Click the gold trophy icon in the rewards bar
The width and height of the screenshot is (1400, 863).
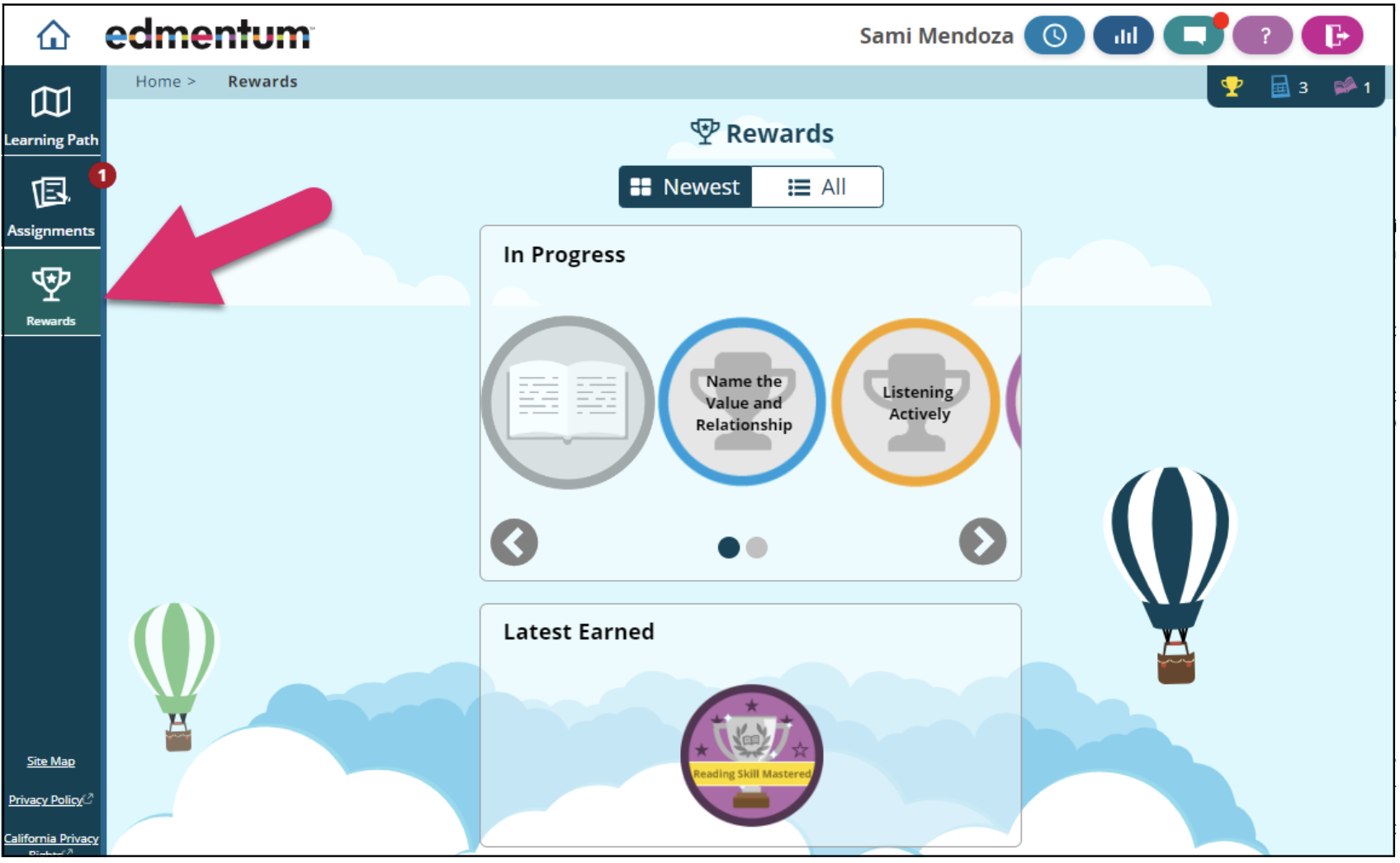pyautogui.click(x=1232, y=87)
